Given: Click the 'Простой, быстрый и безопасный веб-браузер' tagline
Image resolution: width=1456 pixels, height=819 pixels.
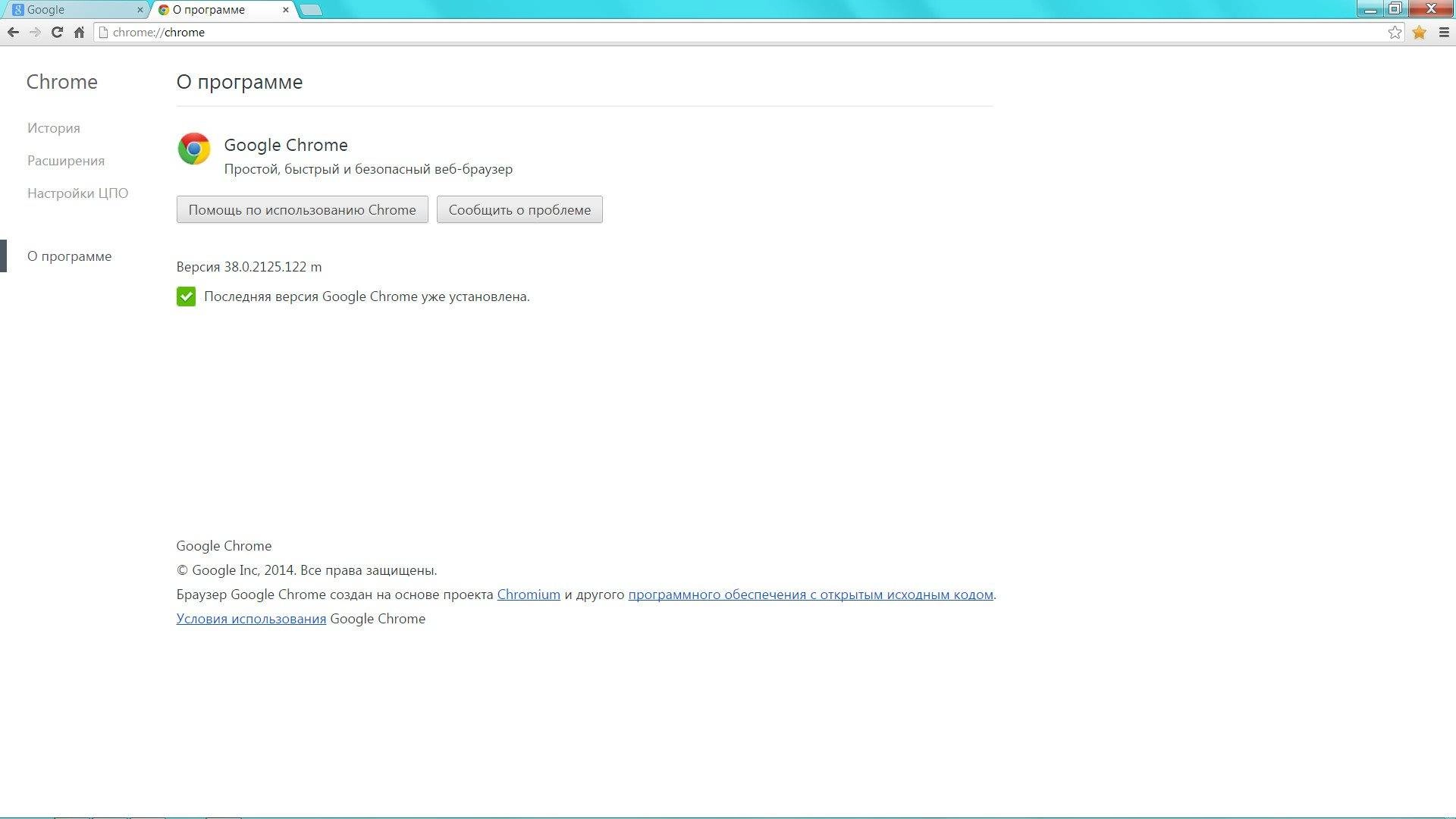Looking at the screenshot, I should [369, 169].
